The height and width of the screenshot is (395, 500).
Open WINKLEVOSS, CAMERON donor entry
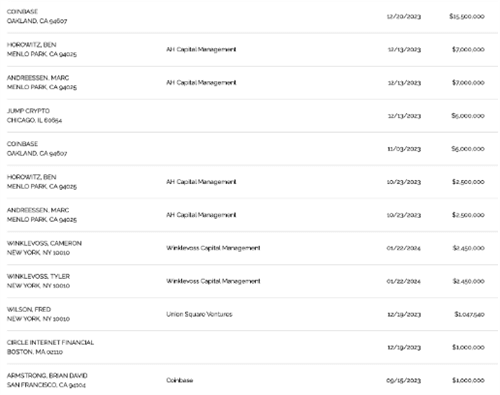[x=44, y=243]
